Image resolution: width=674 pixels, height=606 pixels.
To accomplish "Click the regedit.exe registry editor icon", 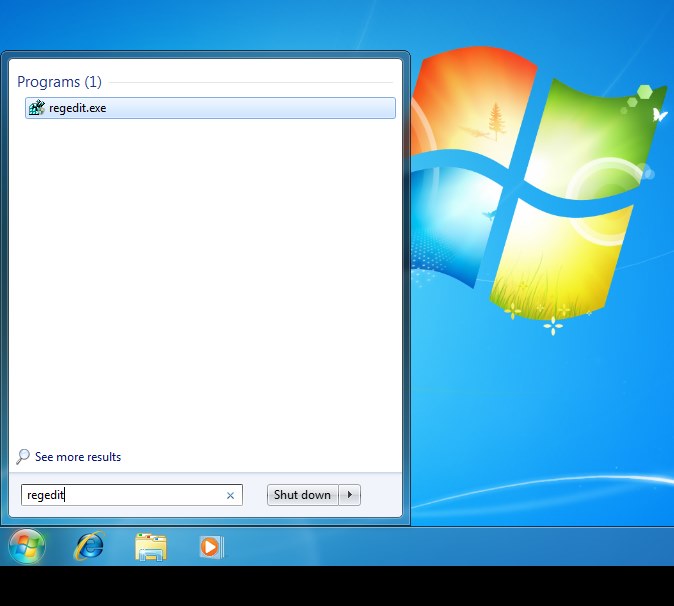I will [x=37, y=108].
